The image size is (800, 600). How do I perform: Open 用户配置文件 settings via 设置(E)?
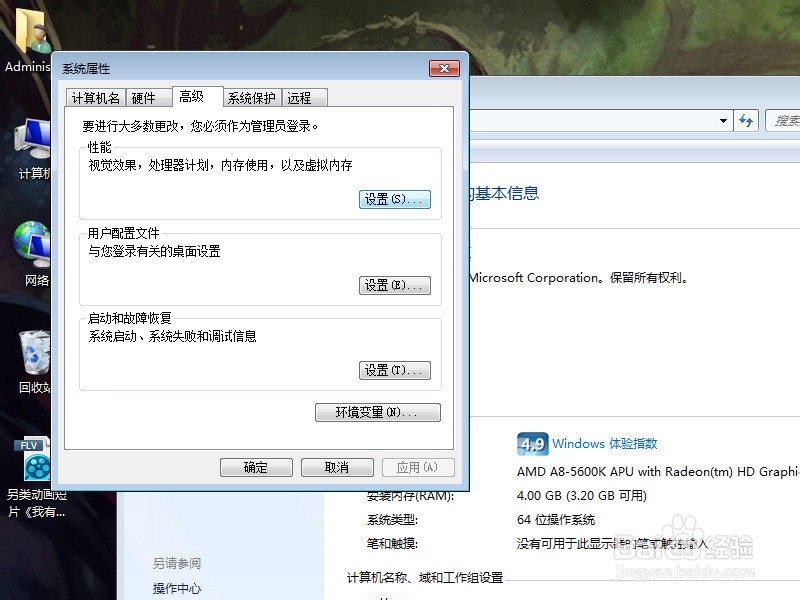coord(393,284)
